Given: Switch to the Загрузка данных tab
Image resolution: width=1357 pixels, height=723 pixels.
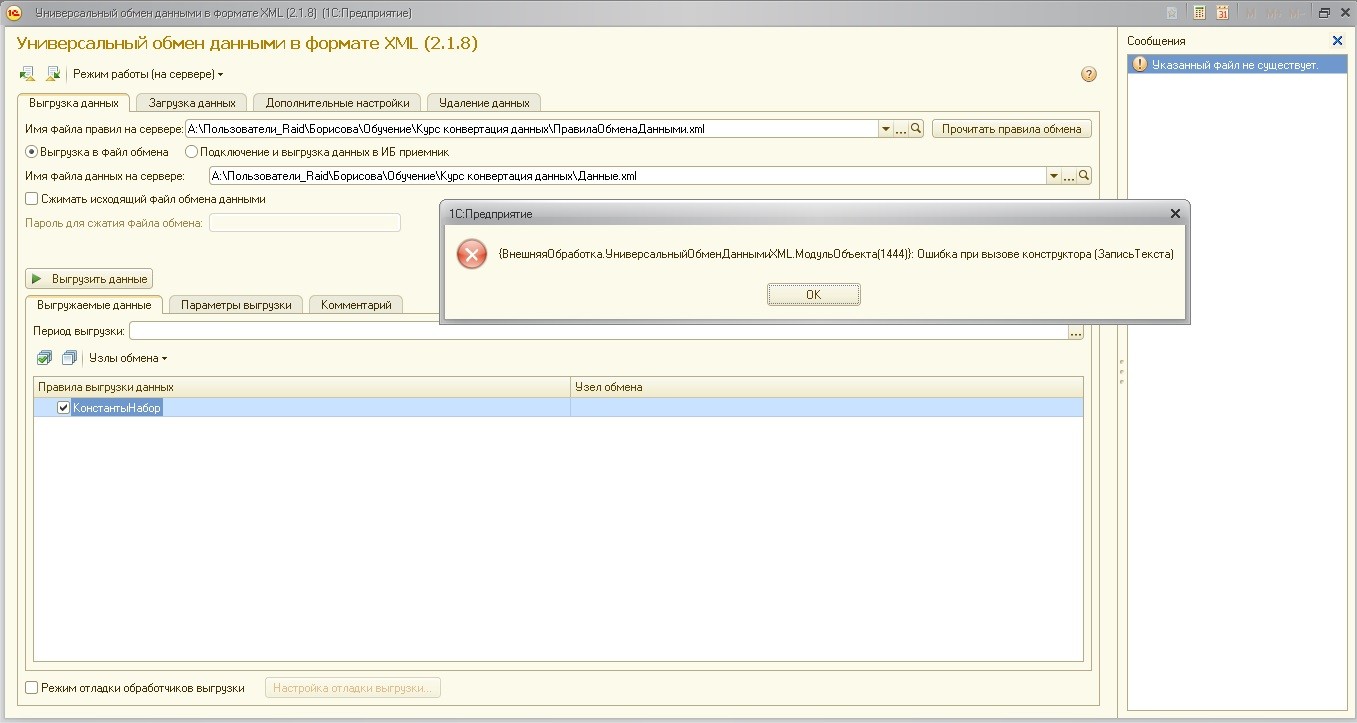Looking at the screenshot, I should click(192, 102).
